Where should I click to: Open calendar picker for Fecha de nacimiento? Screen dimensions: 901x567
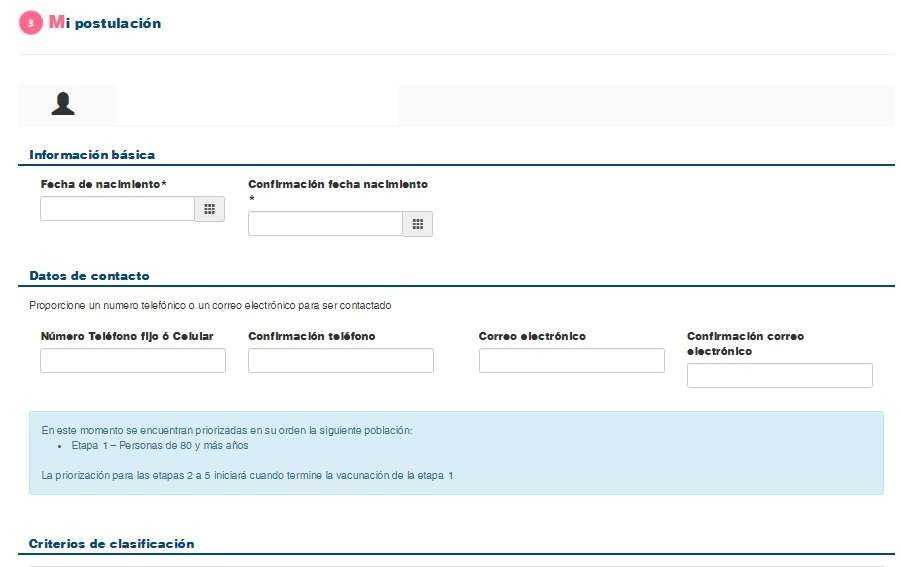tap(210, 209)
